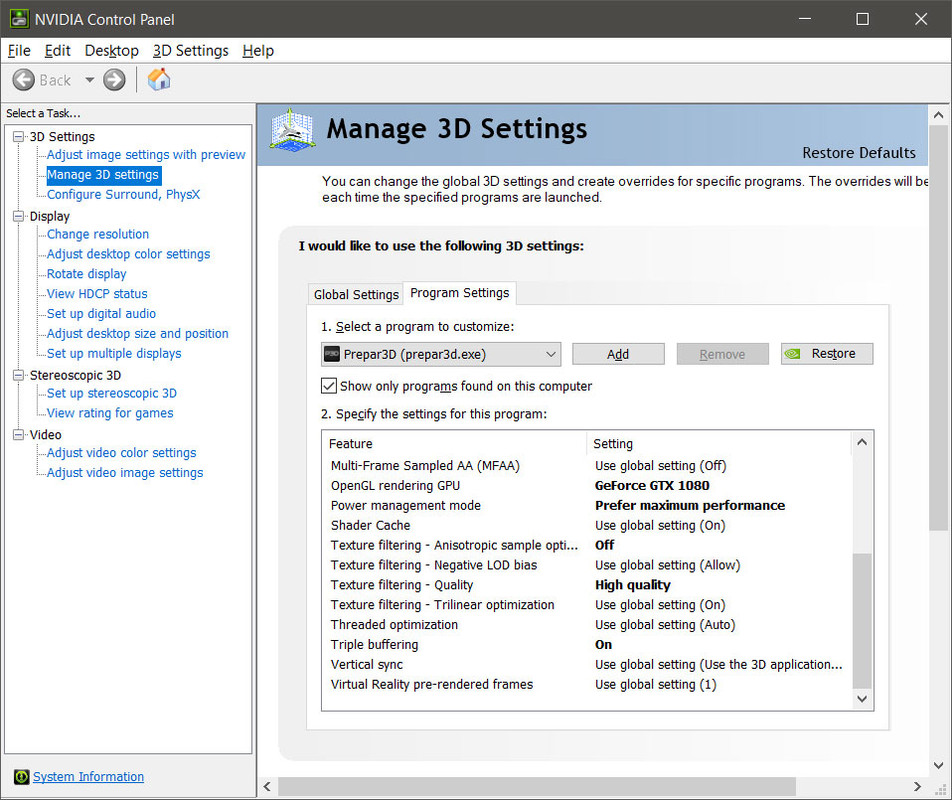Open the Prepar3D program dropdown
The image size is (952, 800).
coord(441,354)
